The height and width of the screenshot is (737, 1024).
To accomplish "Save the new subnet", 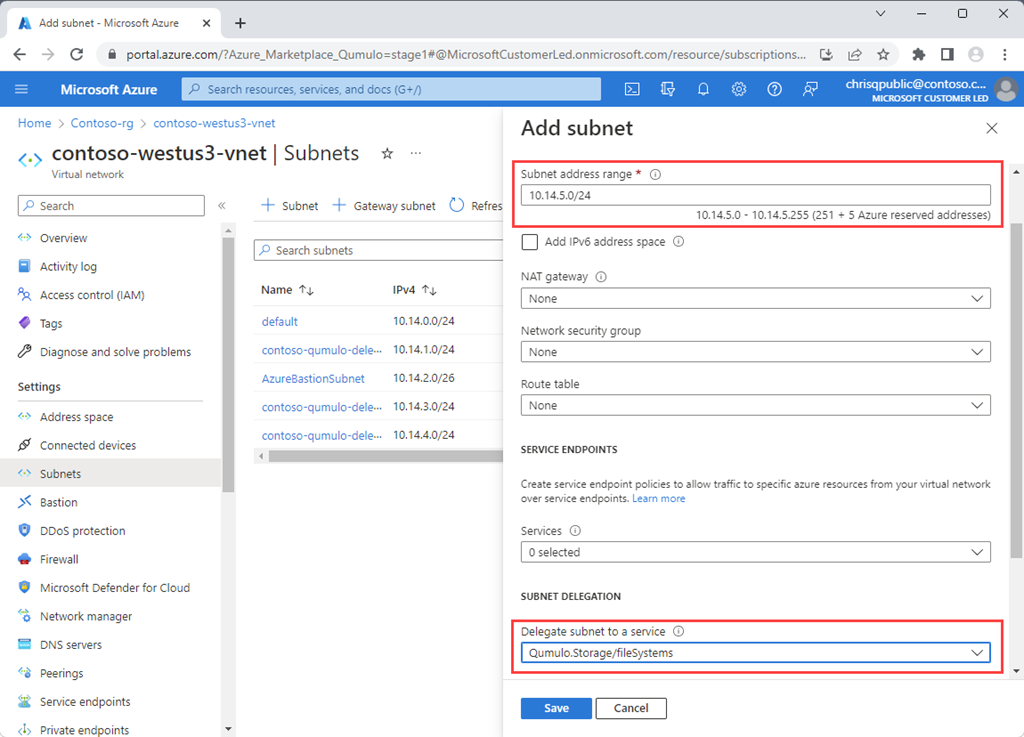I will (x=556, y=708).
